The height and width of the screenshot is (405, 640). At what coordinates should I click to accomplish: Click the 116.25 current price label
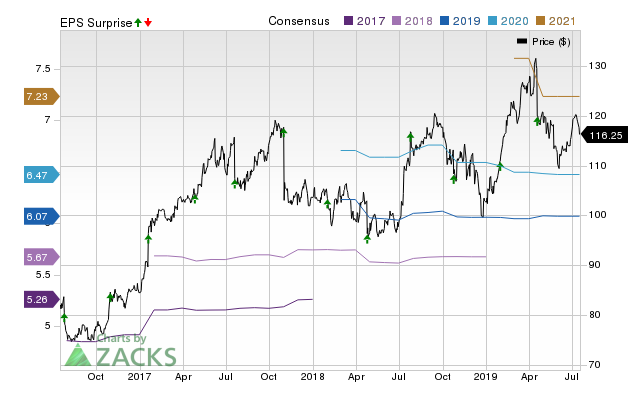coord(606,135)
